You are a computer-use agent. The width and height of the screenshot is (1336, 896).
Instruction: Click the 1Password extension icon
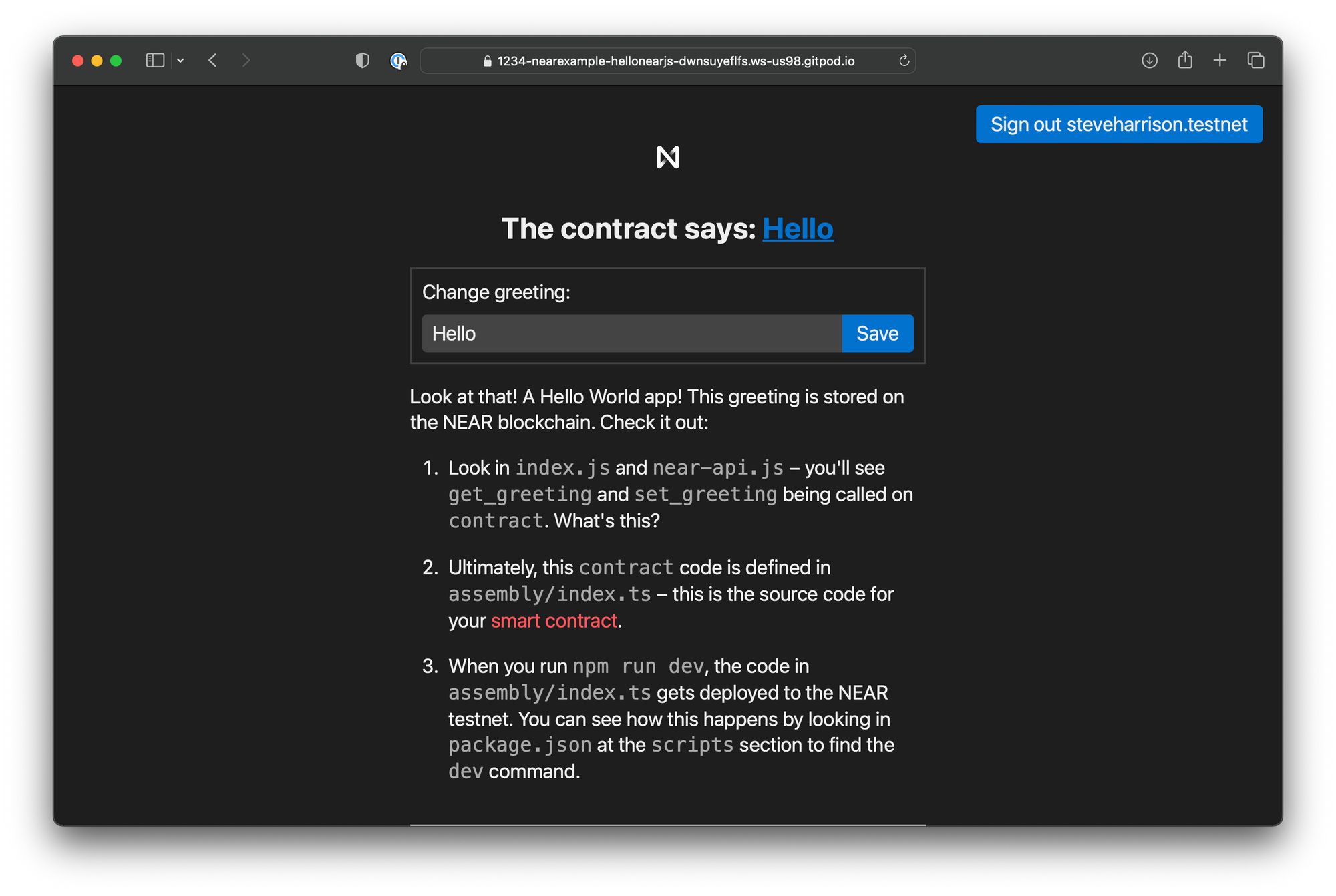tap(399, 61)
